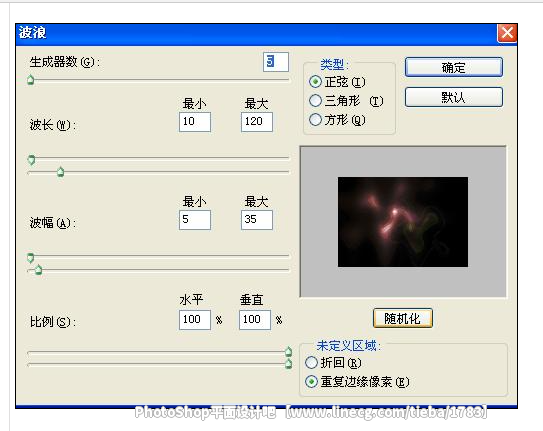Click the 水平 scale percentage field
The width and height of the screenshot is (543, 431).
click(195, 320)
